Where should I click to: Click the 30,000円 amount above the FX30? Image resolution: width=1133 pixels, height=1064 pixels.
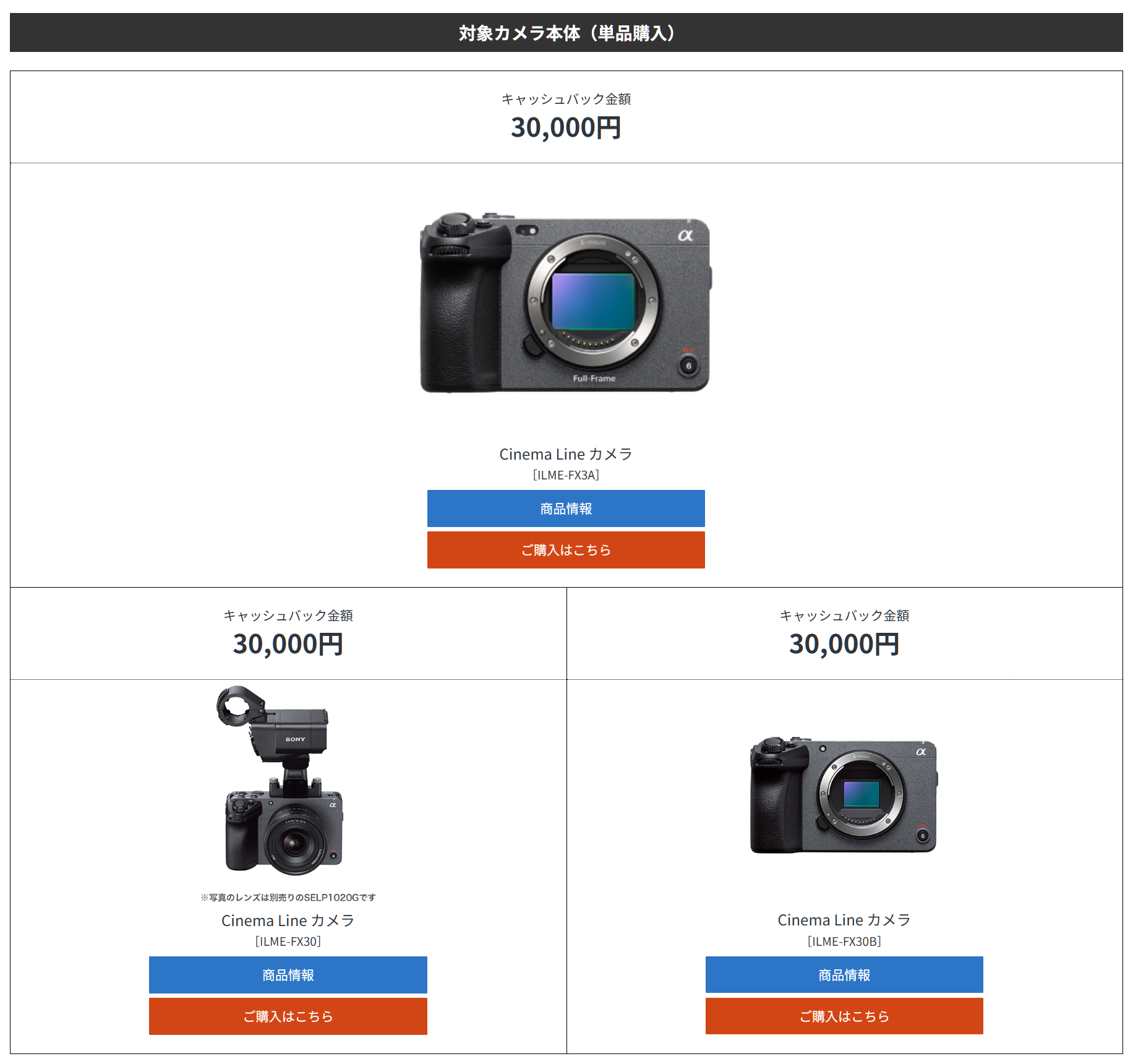coord(288,644)
